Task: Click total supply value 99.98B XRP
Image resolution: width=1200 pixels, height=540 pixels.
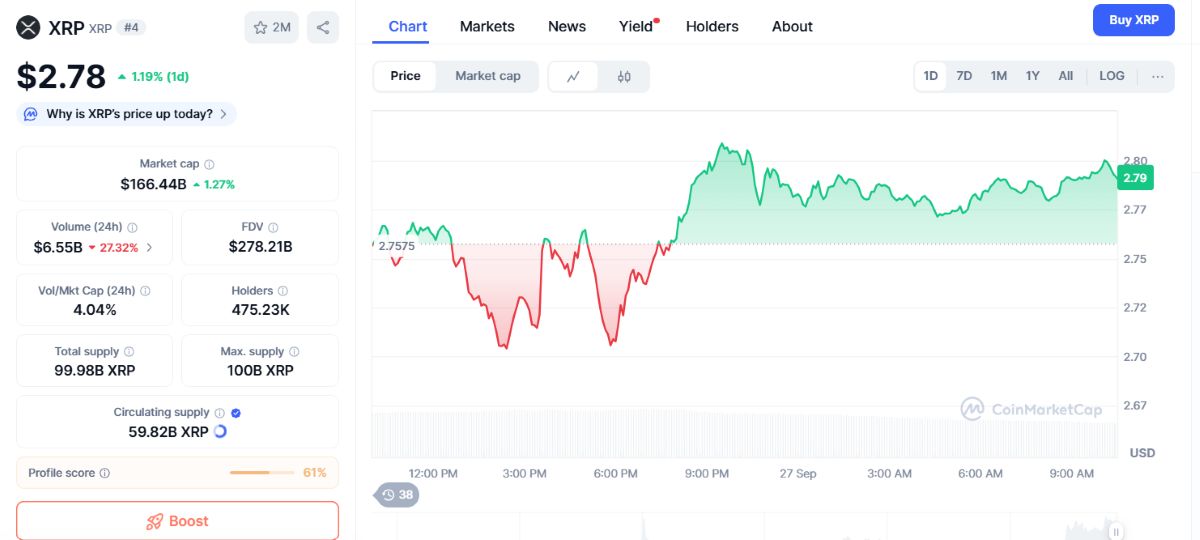Action: coord(95,370)
